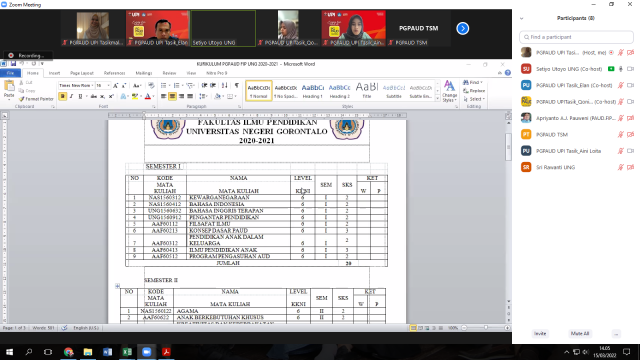
Task: Click the Decrease Indent icon
Action: pyautogui.click(x=204, y=85)
